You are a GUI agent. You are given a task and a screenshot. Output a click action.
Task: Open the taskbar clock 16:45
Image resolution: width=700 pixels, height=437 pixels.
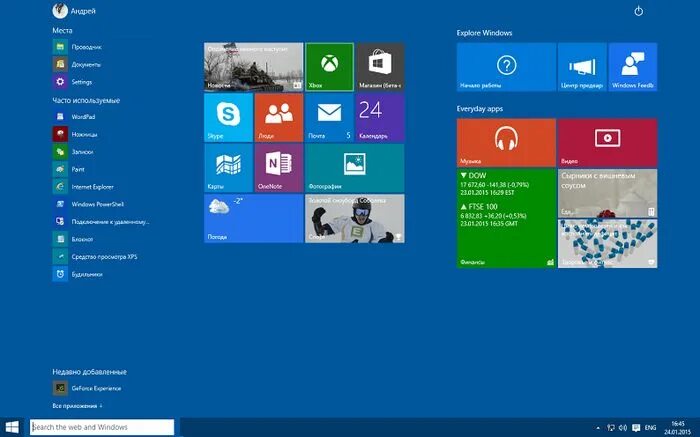tap(677, 428)
